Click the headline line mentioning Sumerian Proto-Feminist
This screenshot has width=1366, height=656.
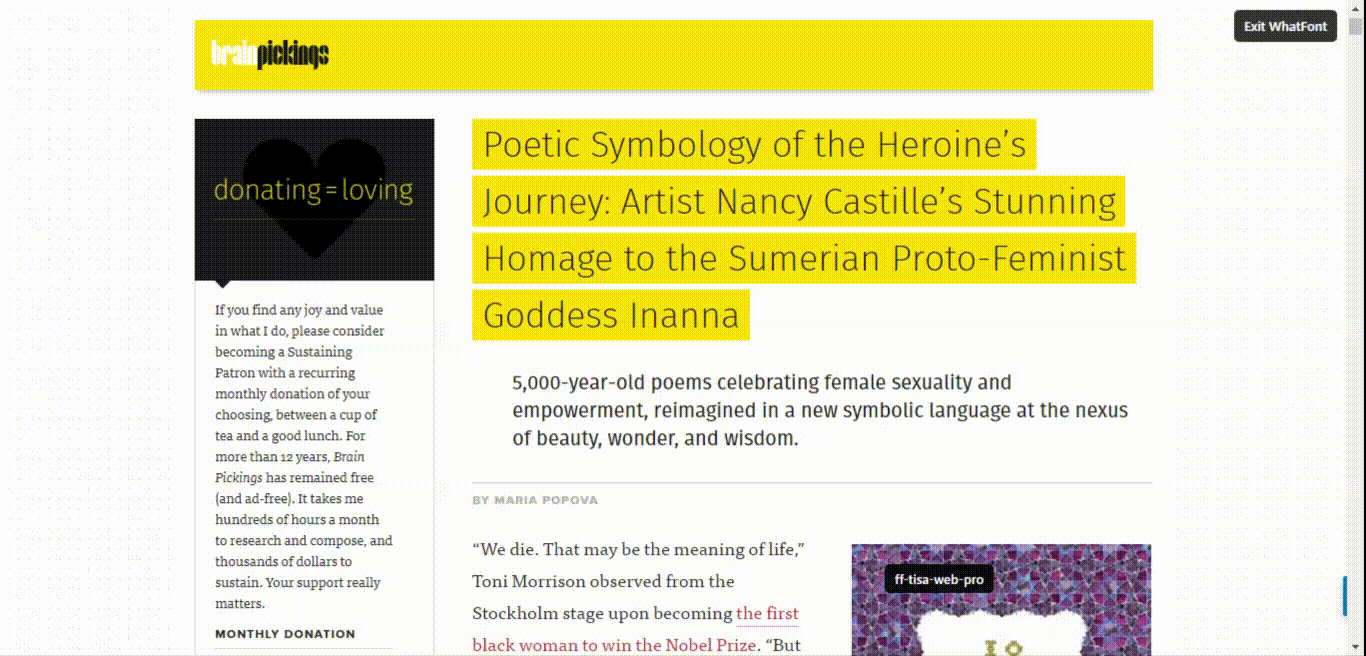coord(804,258)
